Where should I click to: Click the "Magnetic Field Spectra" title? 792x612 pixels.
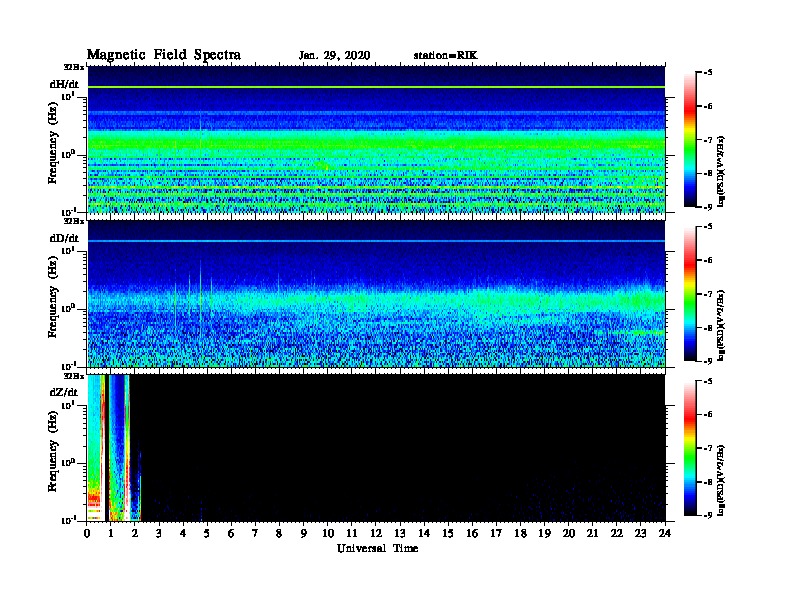point(164,55)
